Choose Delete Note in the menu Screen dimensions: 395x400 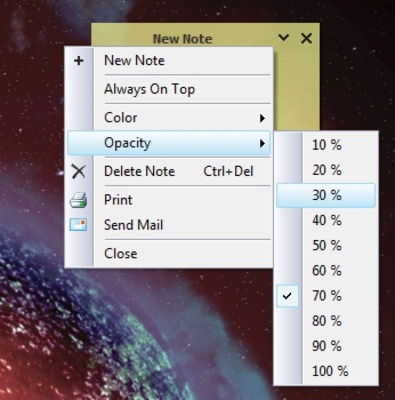coord(169,172)
